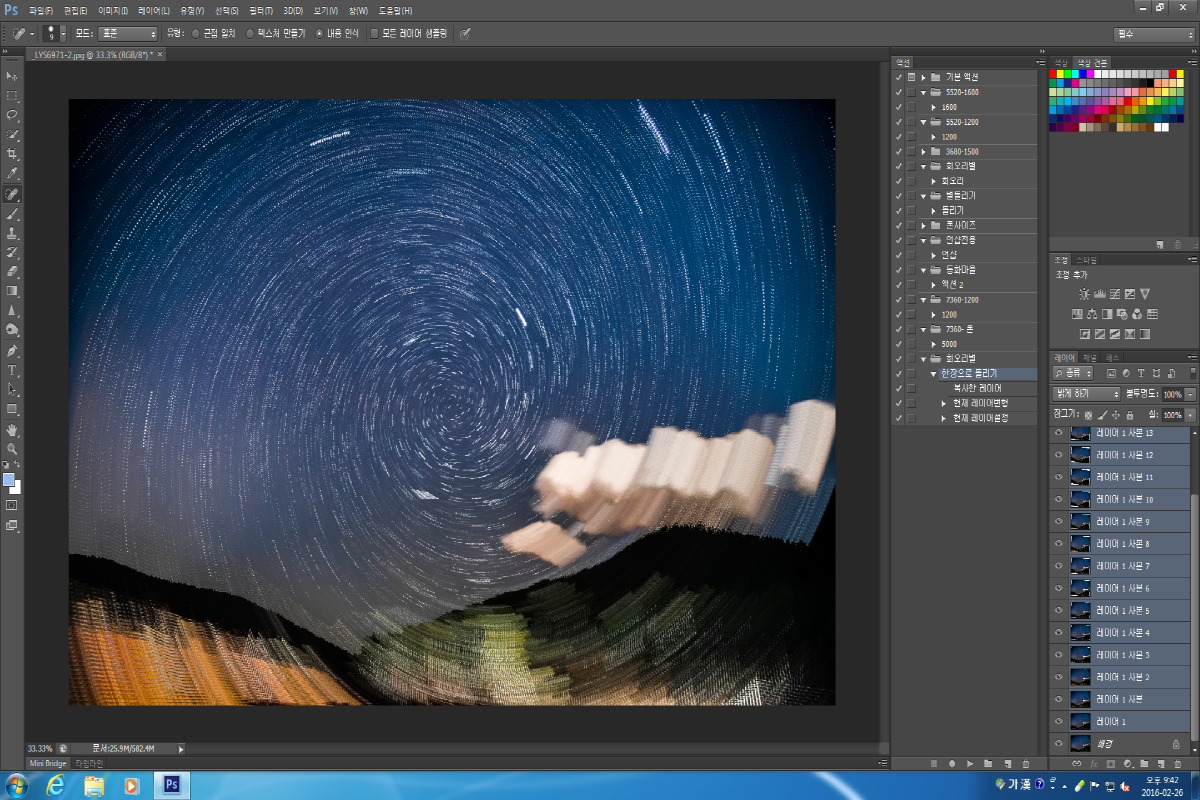The image size is (1200, 800).
Task: Open Internet Explorer from the taskbar
Action: click(56, 785)
